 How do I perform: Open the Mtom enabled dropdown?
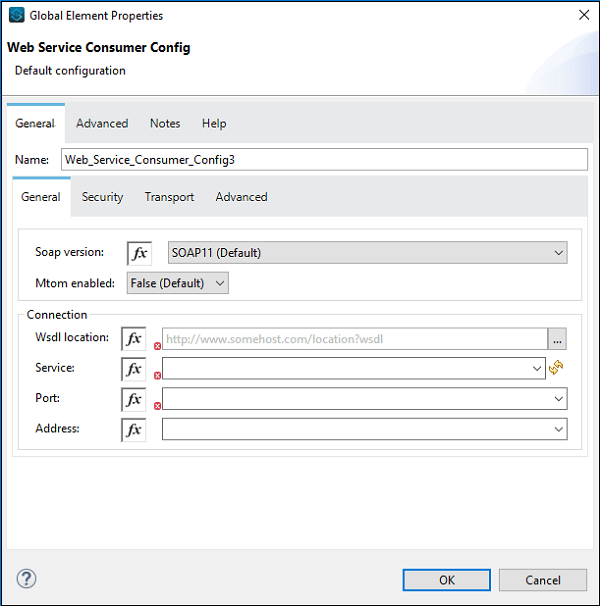219,283
